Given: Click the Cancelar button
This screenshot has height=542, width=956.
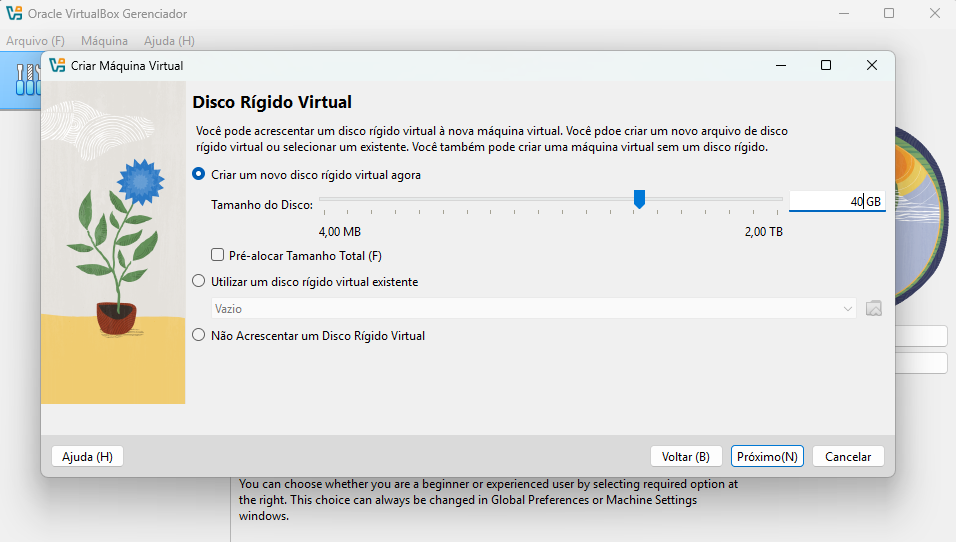Looking at the screenshot, I should tap(847, 456).
